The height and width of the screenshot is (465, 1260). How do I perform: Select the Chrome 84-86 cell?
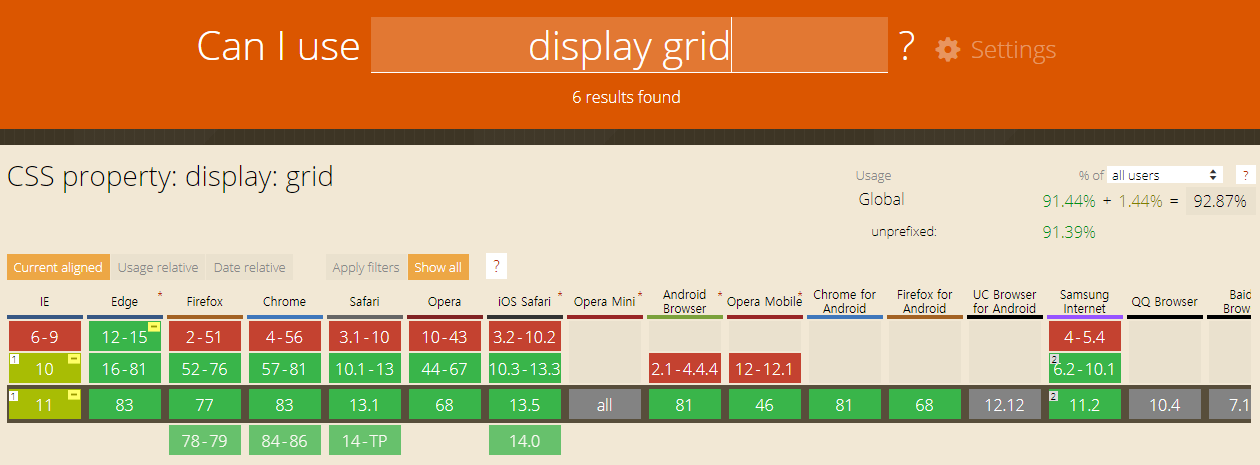(x=285, y=440)
